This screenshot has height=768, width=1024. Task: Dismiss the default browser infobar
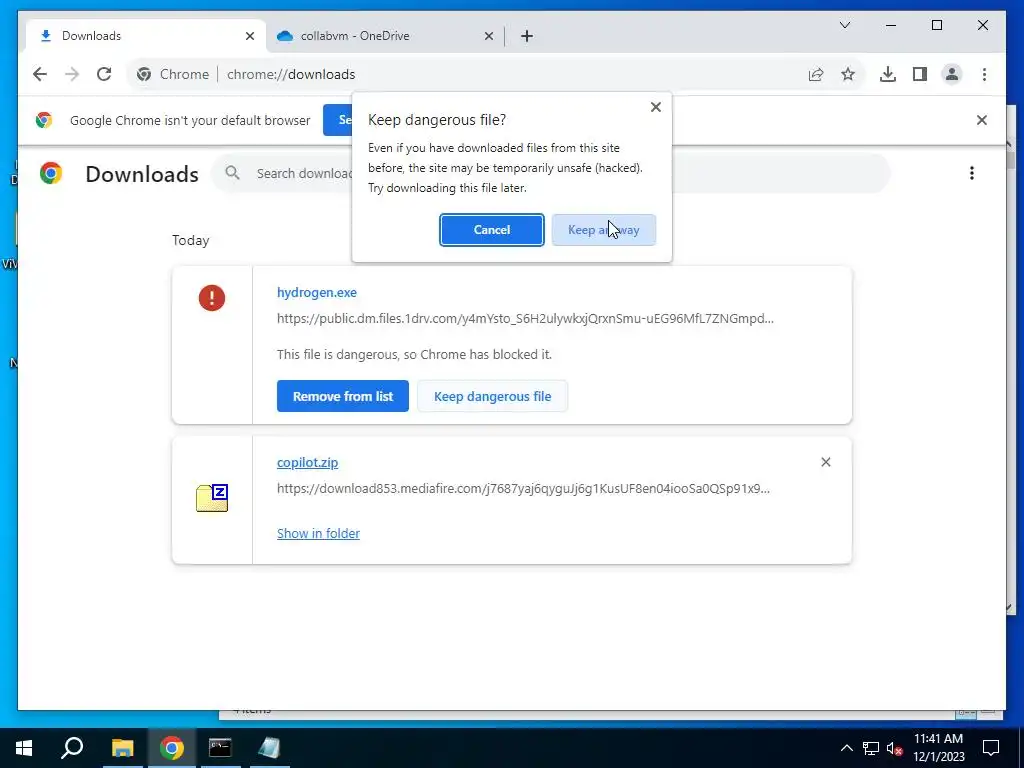pos(982,120)
